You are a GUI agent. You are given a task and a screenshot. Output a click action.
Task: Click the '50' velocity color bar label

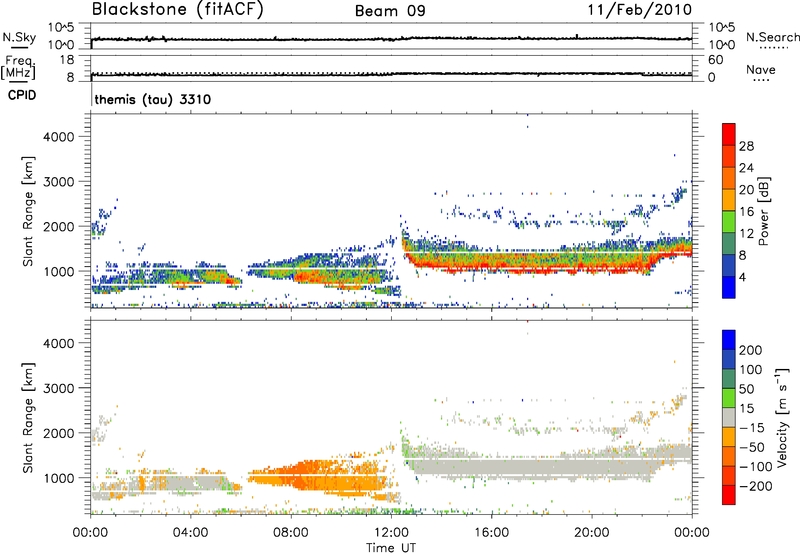[746, 389]
